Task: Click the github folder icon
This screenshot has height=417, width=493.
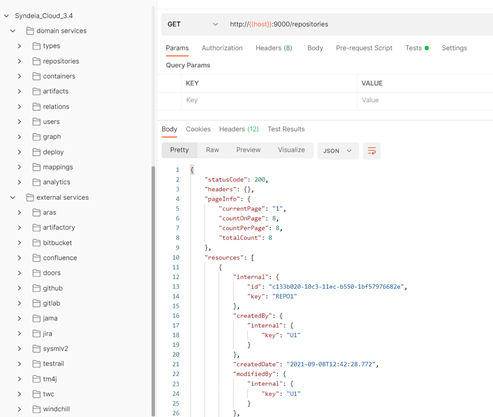Action: coord(36,288)
